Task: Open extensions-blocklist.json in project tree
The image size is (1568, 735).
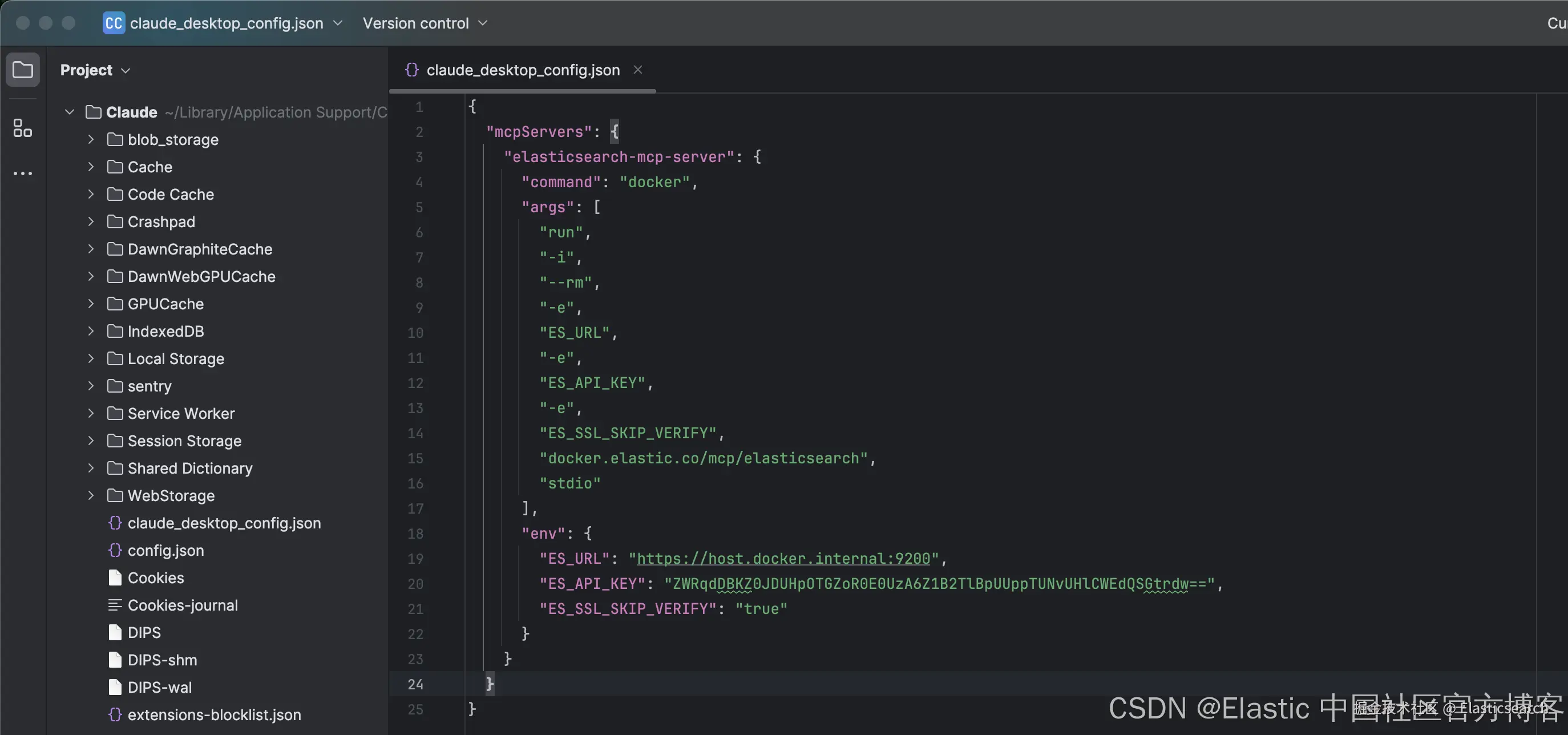Action: pyautogui.click(x=213, y=715)
